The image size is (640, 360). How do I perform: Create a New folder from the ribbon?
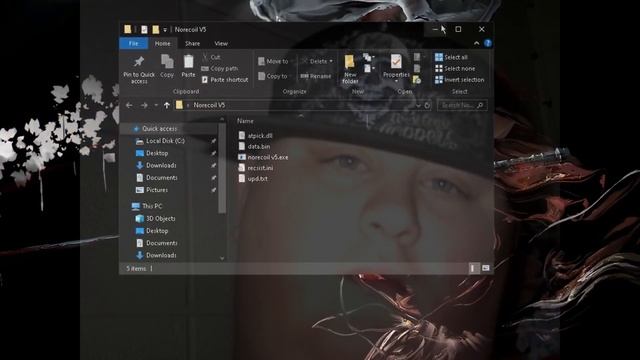[350, 69]
